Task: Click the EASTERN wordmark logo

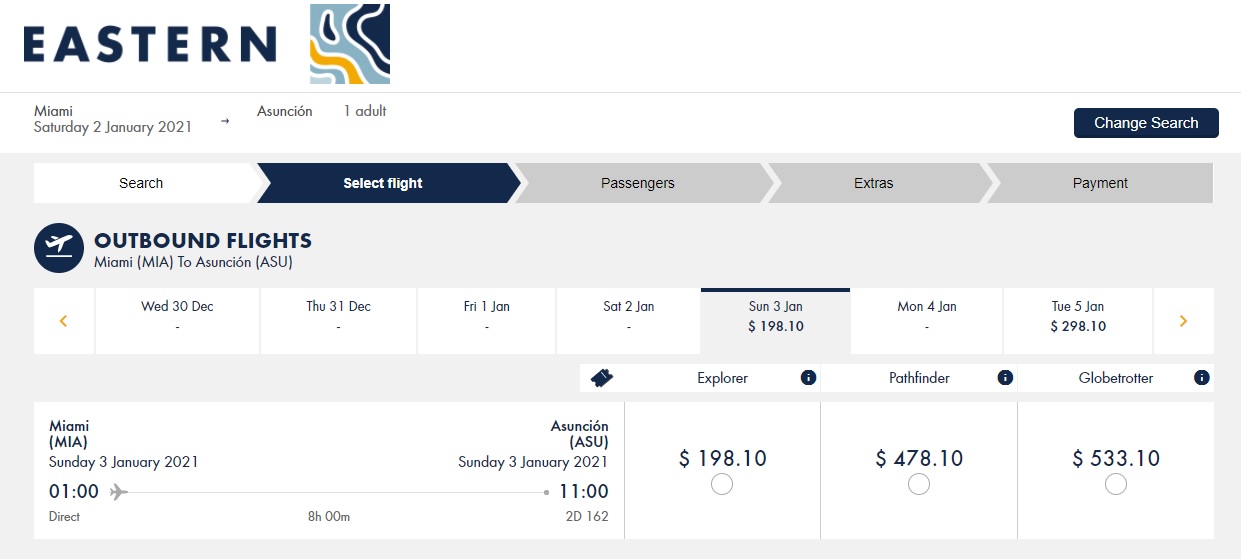Action: 150,45
